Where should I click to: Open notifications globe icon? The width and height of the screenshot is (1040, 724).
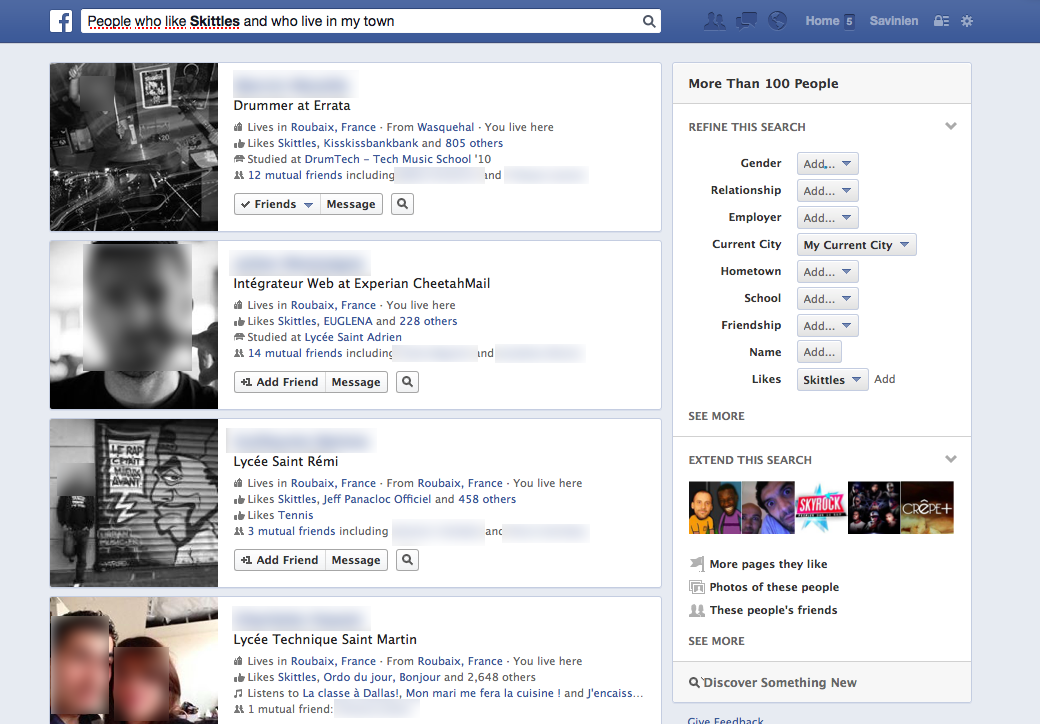tap(777, 21)
